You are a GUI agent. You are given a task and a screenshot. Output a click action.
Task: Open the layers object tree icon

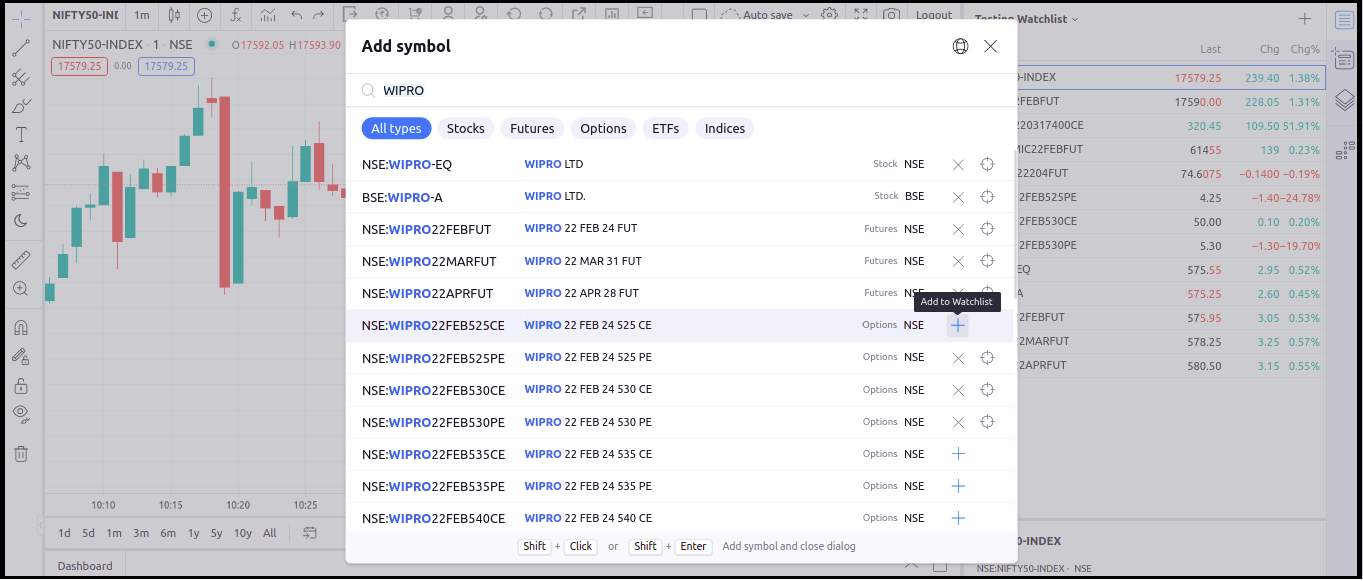[1344, 100]
